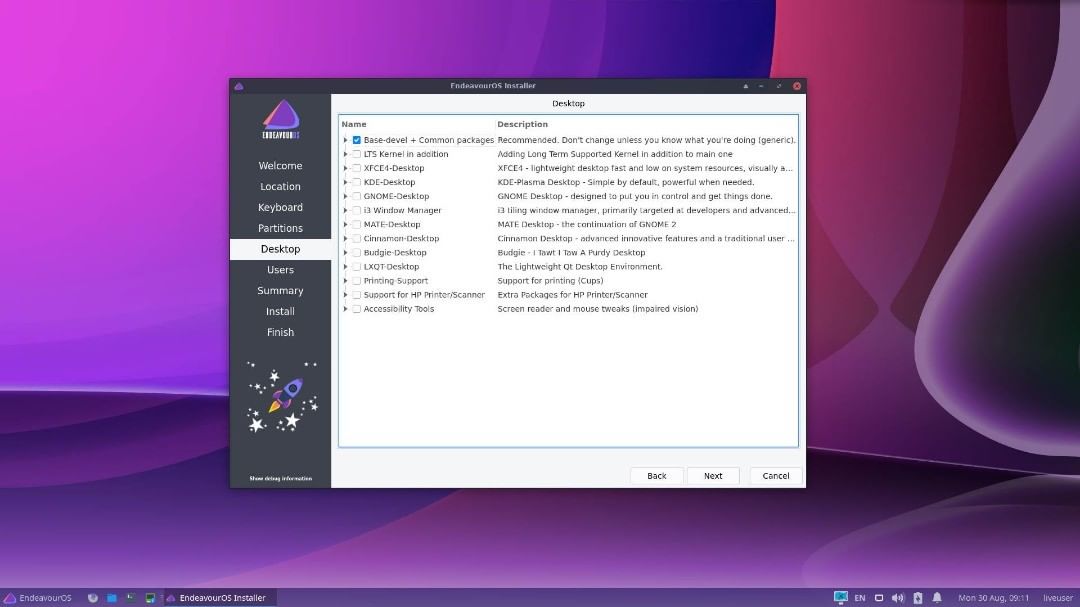Go to the Welcome step in sidebar

click(x=280, y=166)
